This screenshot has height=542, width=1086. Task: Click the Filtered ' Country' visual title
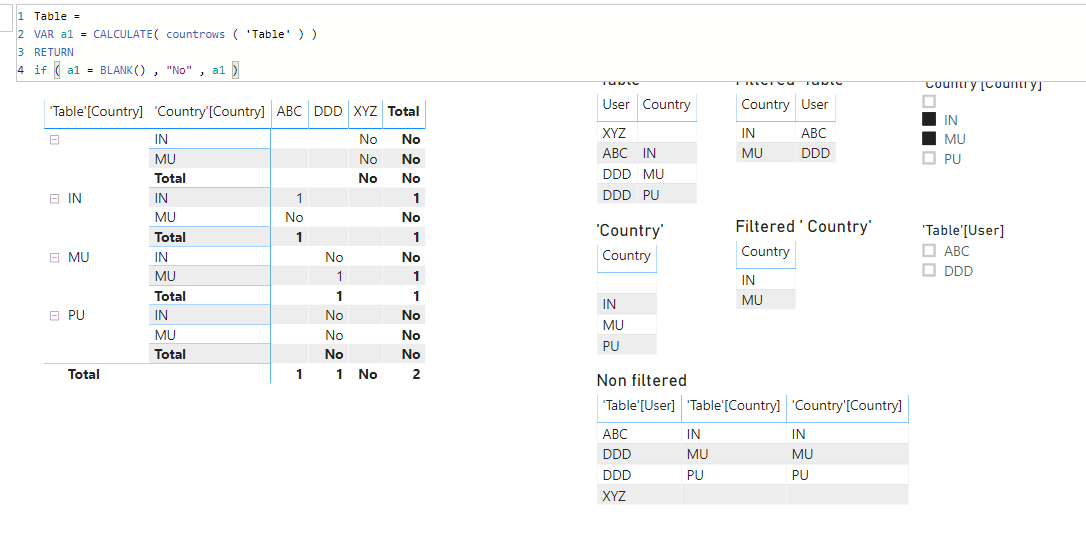pyautogui.click(x=803, y=226)
